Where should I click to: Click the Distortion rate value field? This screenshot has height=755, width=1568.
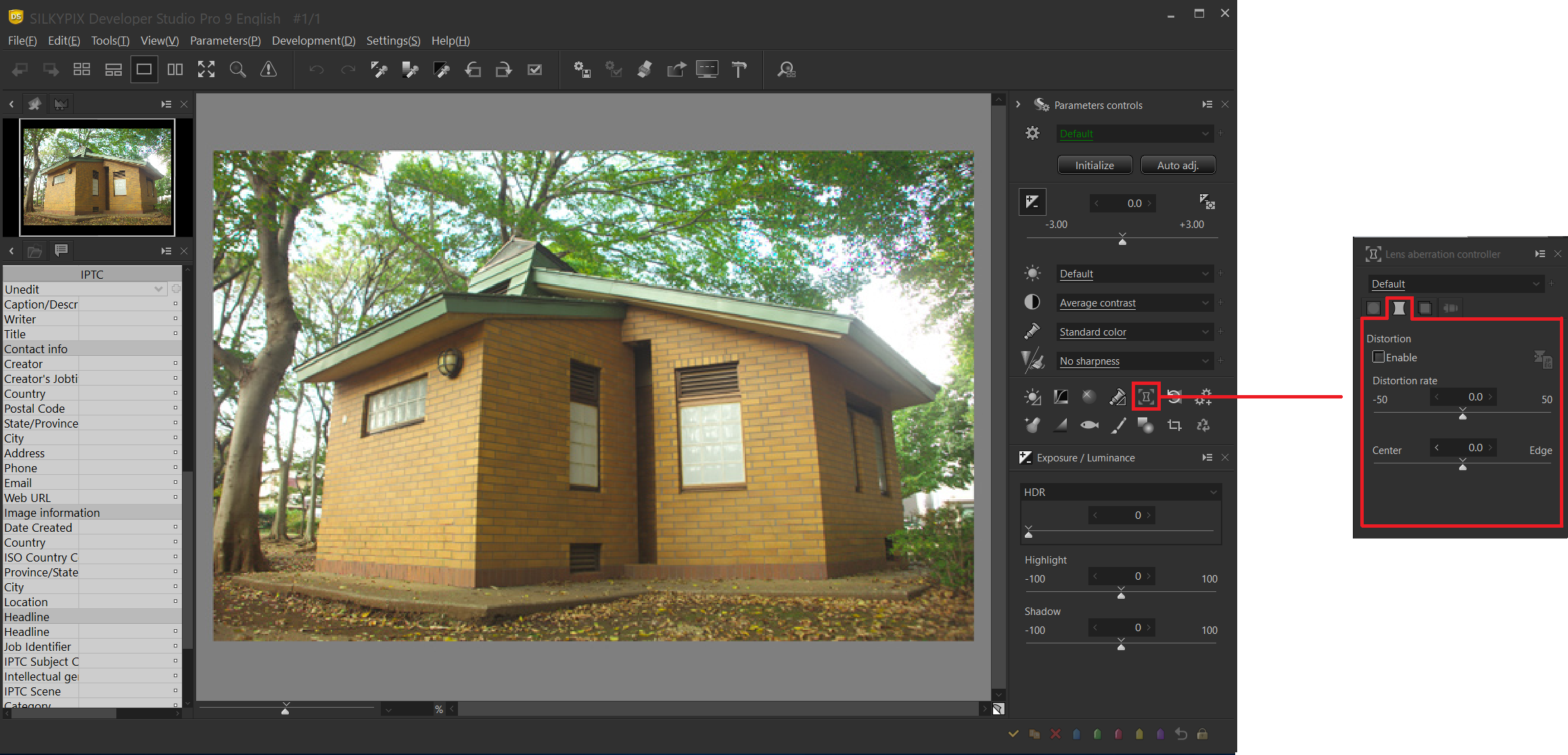[x=1462, y=397]
